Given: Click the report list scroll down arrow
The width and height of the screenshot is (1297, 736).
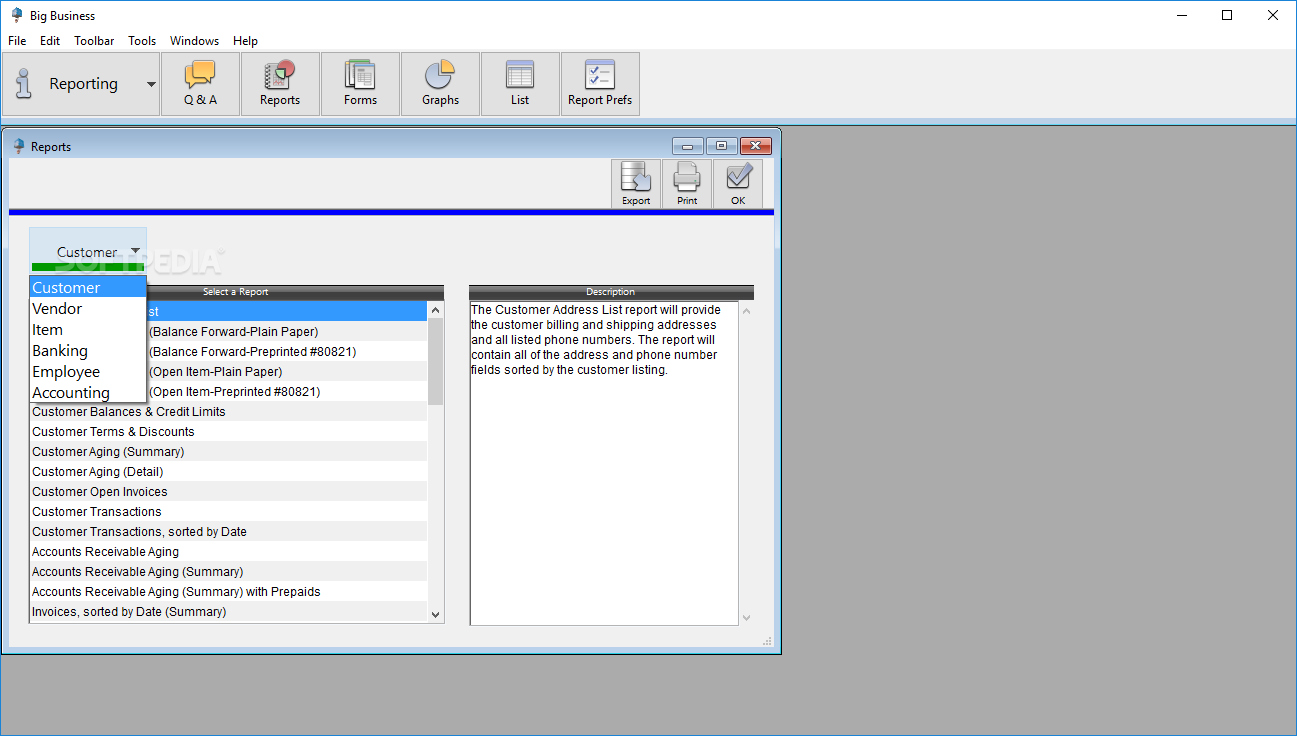Looking at the screenshot, I should tap(435, 614).
